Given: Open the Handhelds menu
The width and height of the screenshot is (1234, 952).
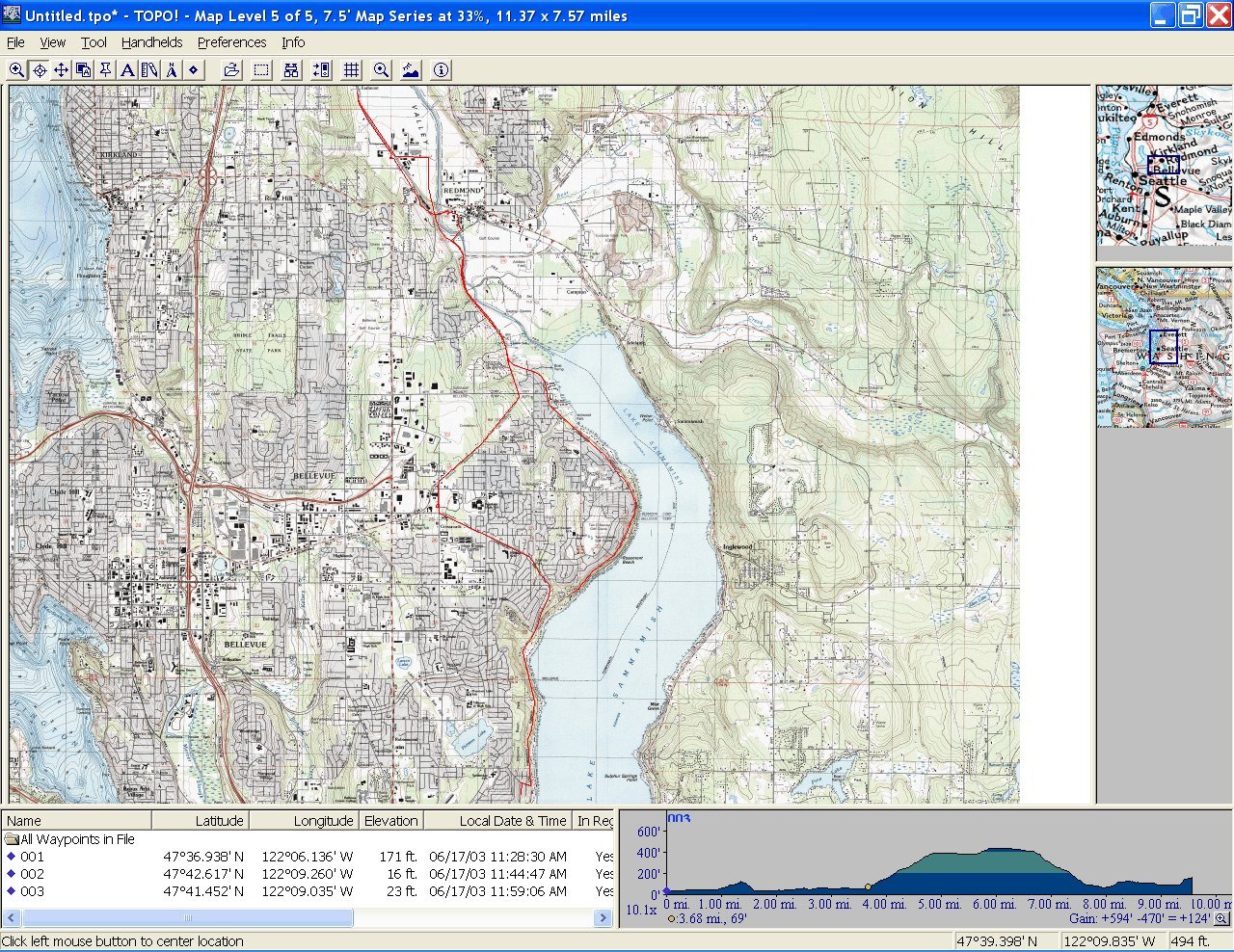Looking at the screenshot, I should click(x=151, y=42).
